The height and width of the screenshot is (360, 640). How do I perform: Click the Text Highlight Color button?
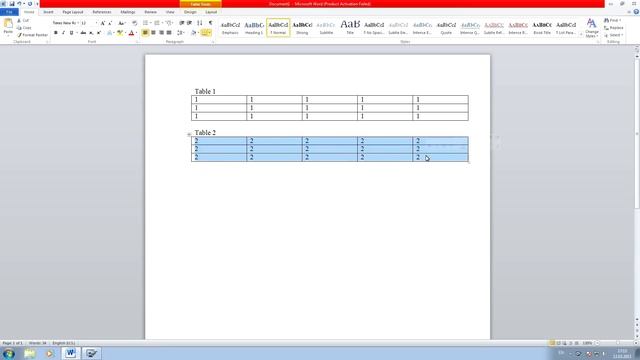click(120, 33)
